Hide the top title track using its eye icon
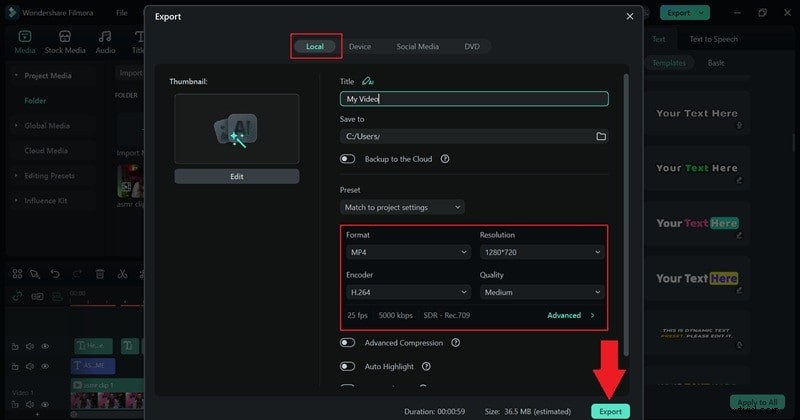This screenshot has height=420, width=800. click(45, 347)
